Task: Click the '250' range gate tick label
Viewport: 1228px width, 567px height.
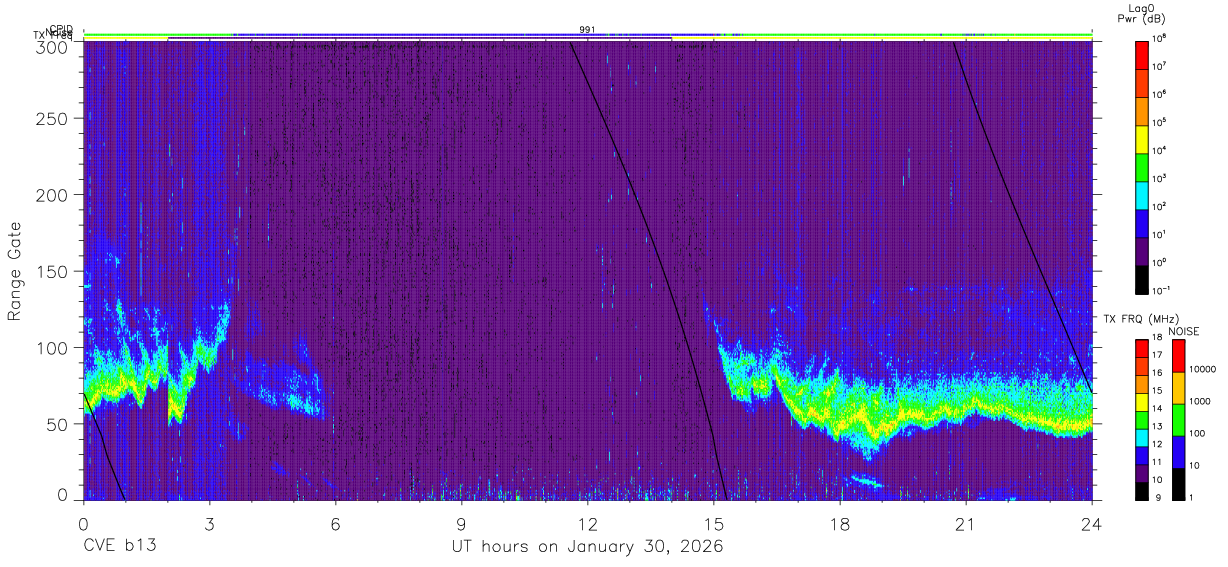Action: click(51, 119)
